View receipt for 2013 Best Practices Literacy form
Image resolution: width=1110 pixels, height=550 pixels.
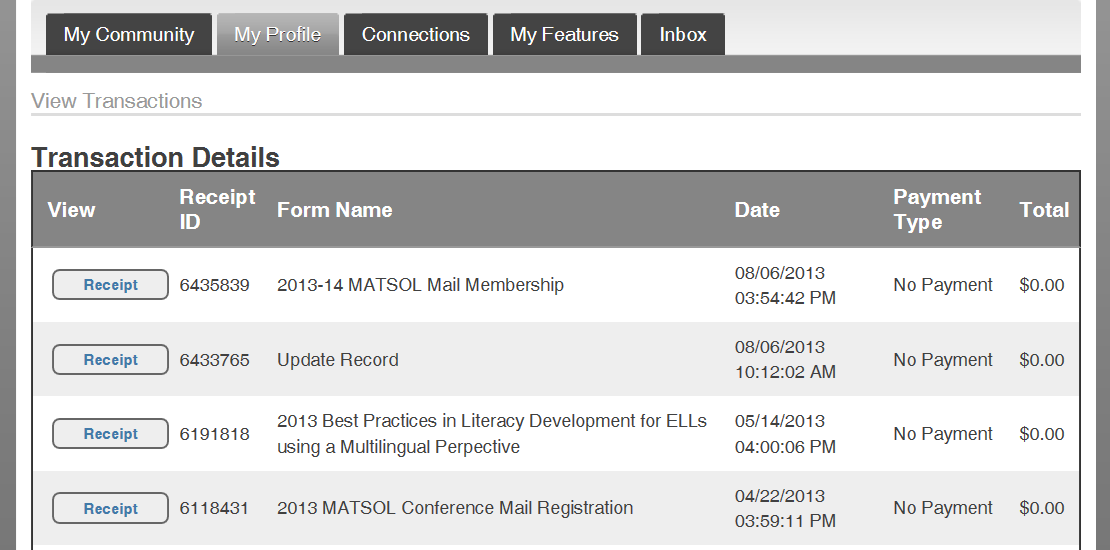pyautogui.click(x=110, y=433)
